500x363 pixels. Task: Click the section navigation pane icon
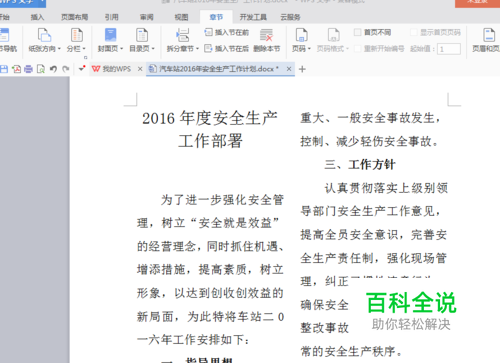coord(5,35)
